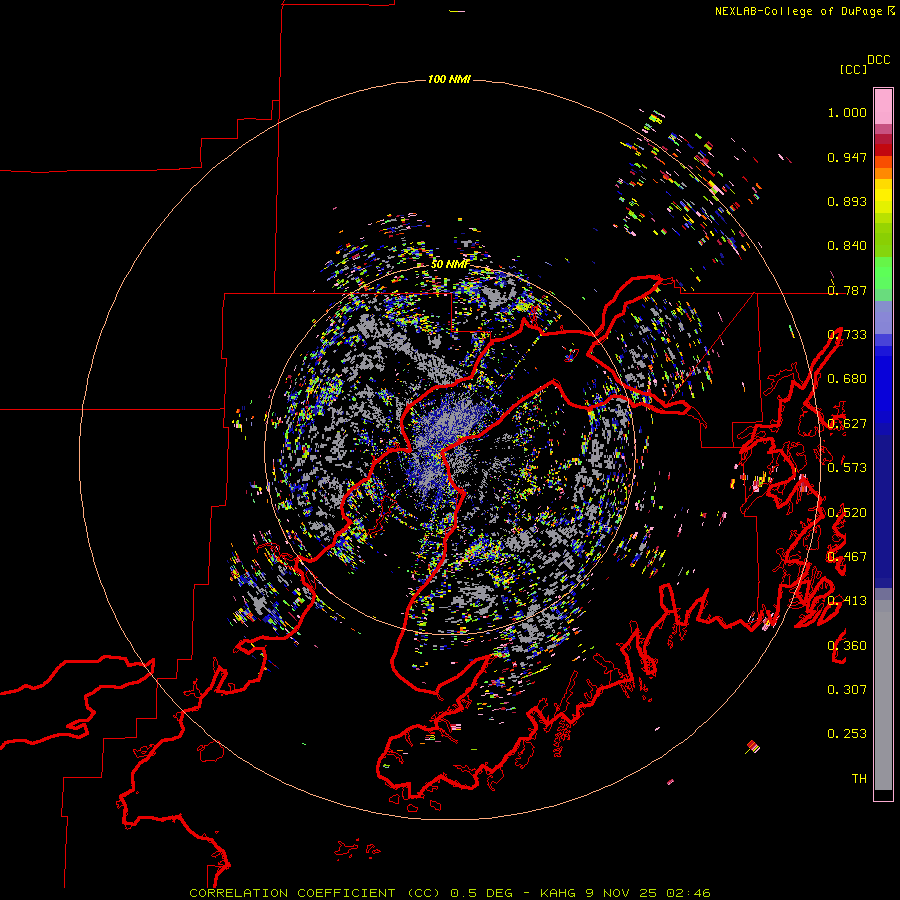Pick the orange segment of the color scale
900x900 pixels.
tap(883, 167)
